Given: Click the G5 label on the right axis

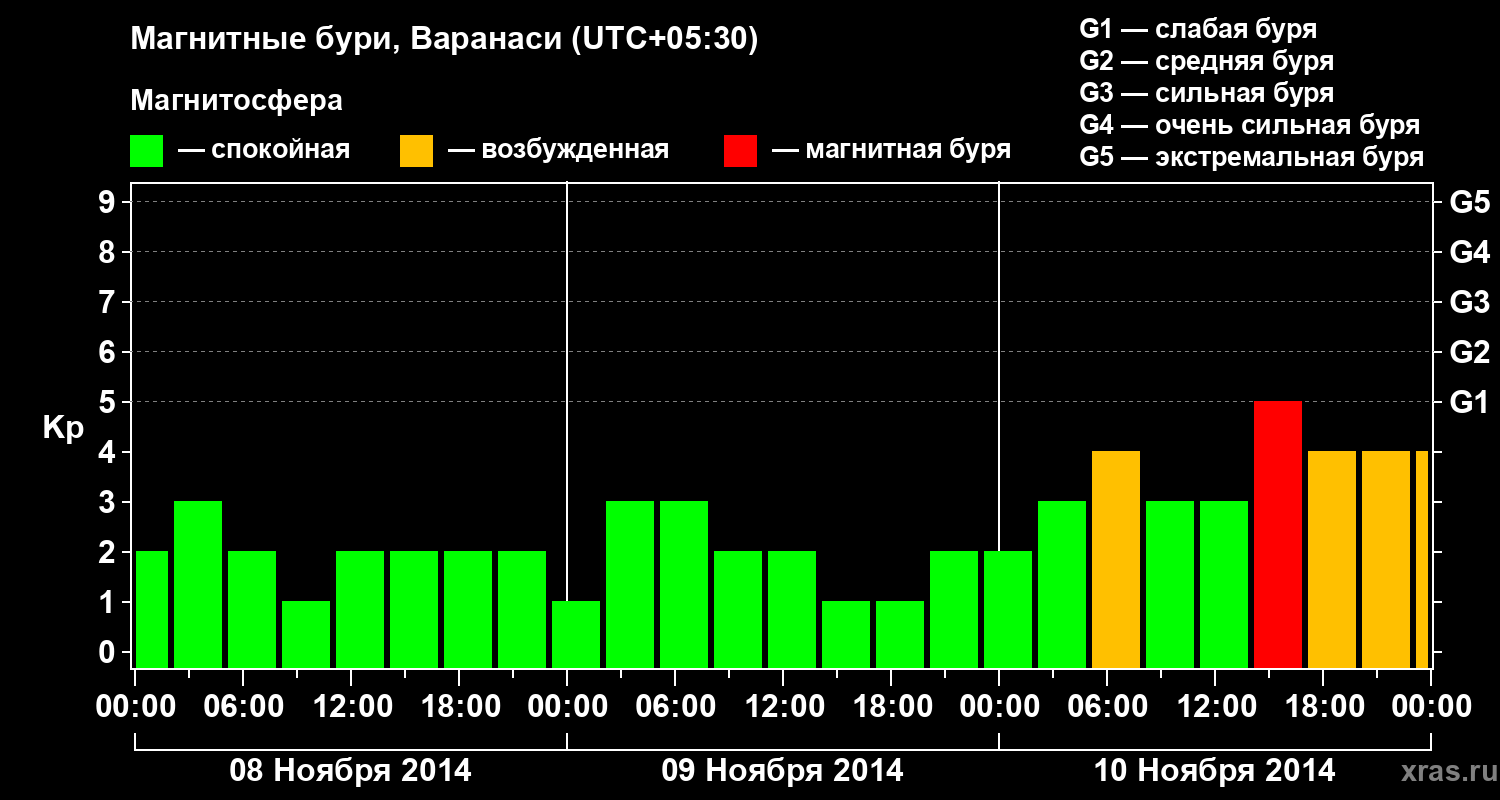Looking at the screenshot, I should [1469, 202].
